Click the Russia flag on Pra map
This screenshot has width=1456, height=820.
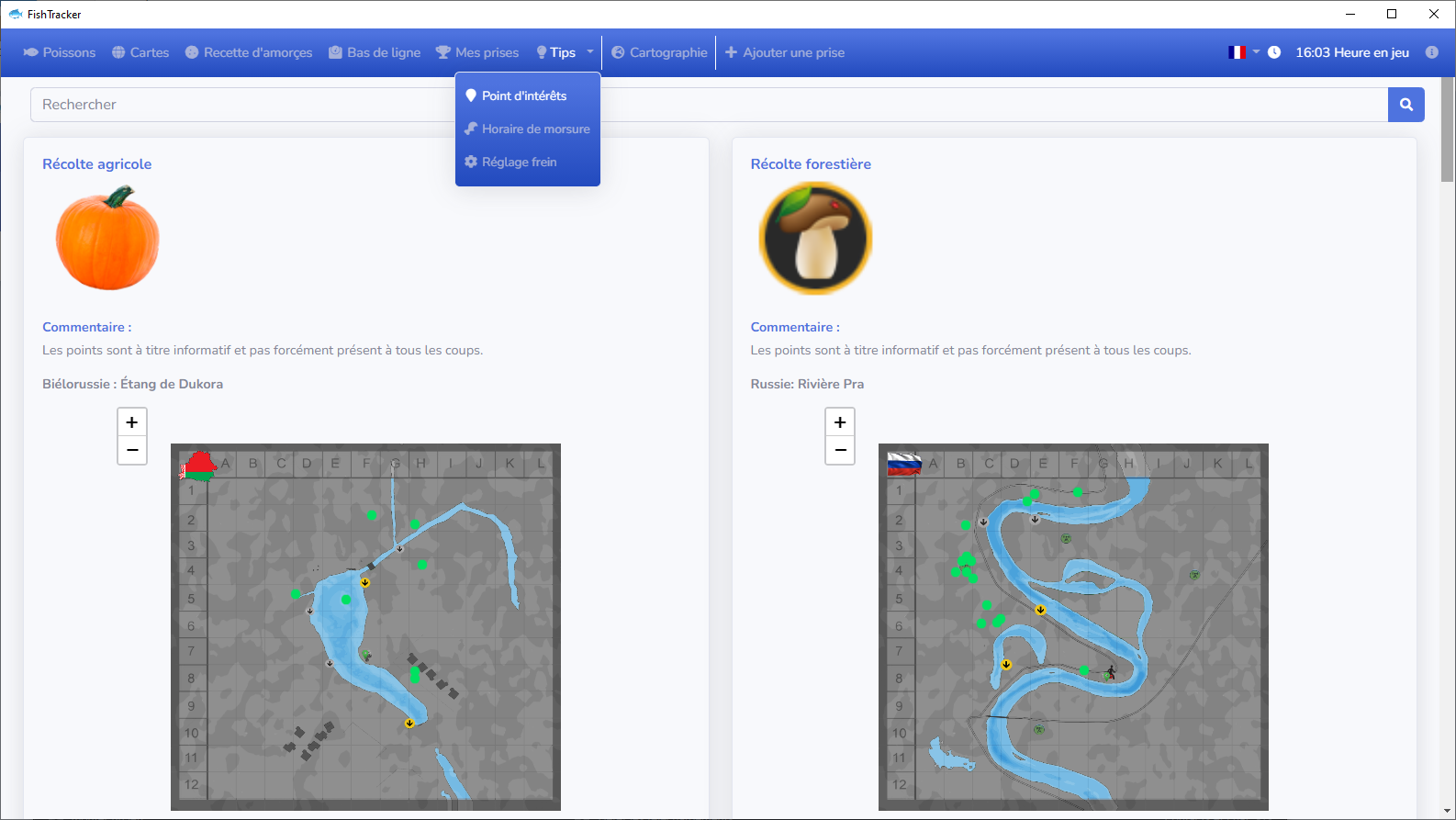pos(904,463)
